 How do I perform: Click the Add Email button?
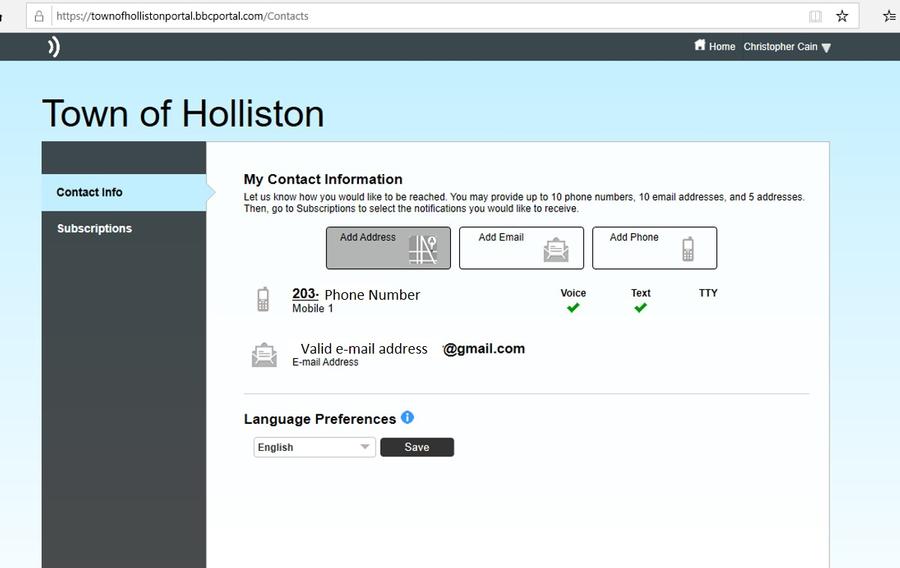(521, 248)
